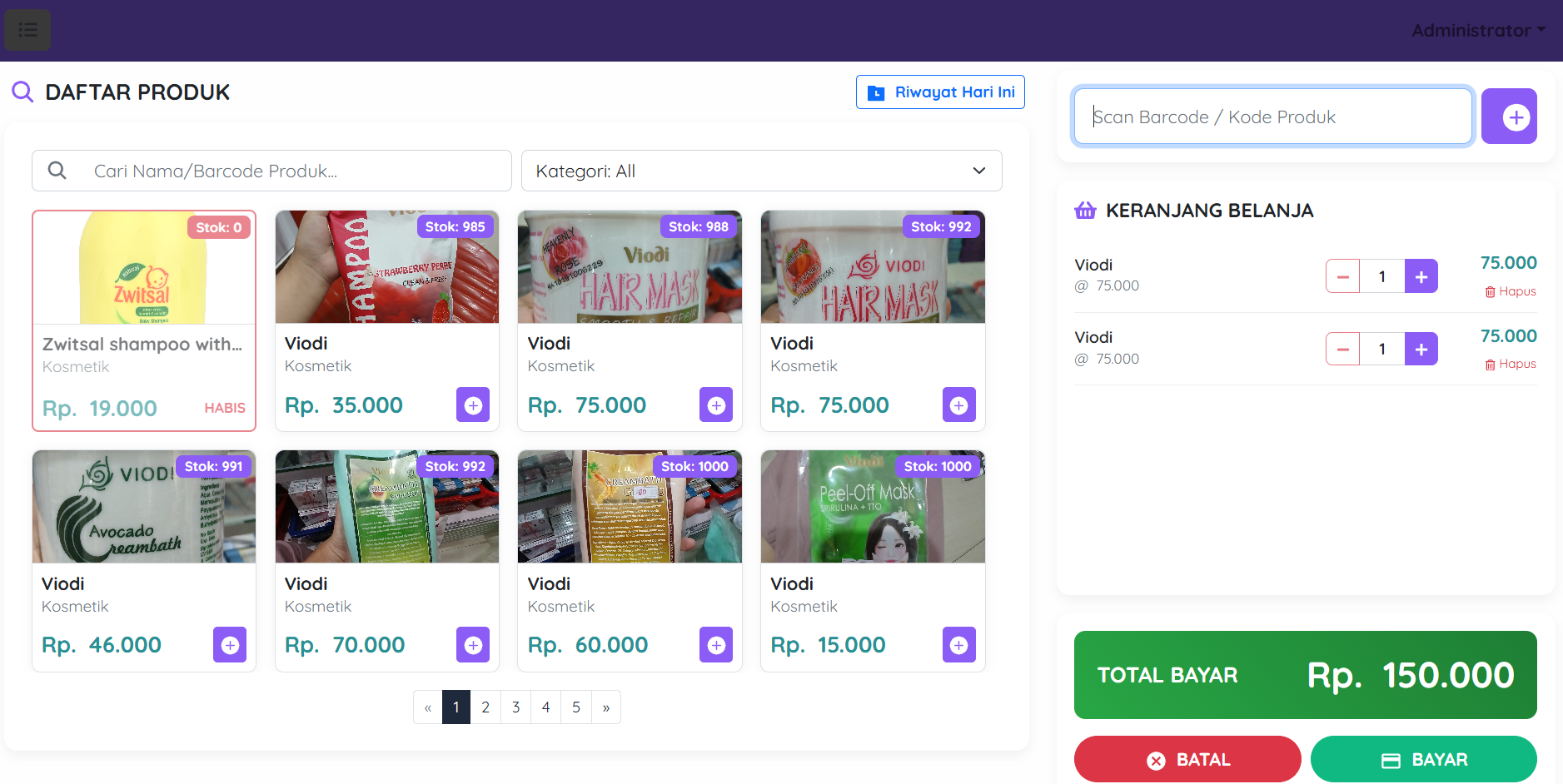This screenshot has width=1563, height=784.
Task: Jump to page 5 of product list
Action: click(x=575, y=707)
